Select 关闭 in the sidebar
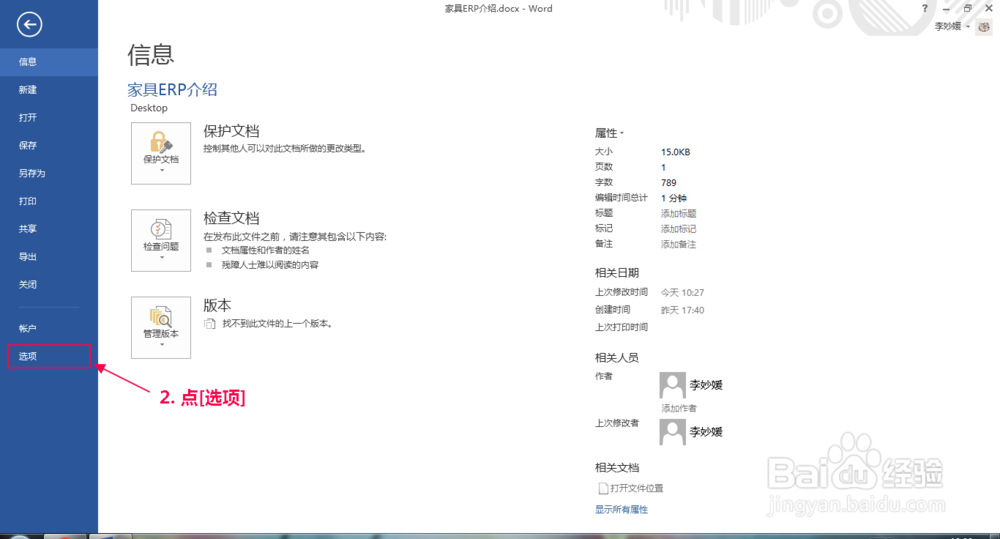1000x539 pixels. tap(49, 284)
